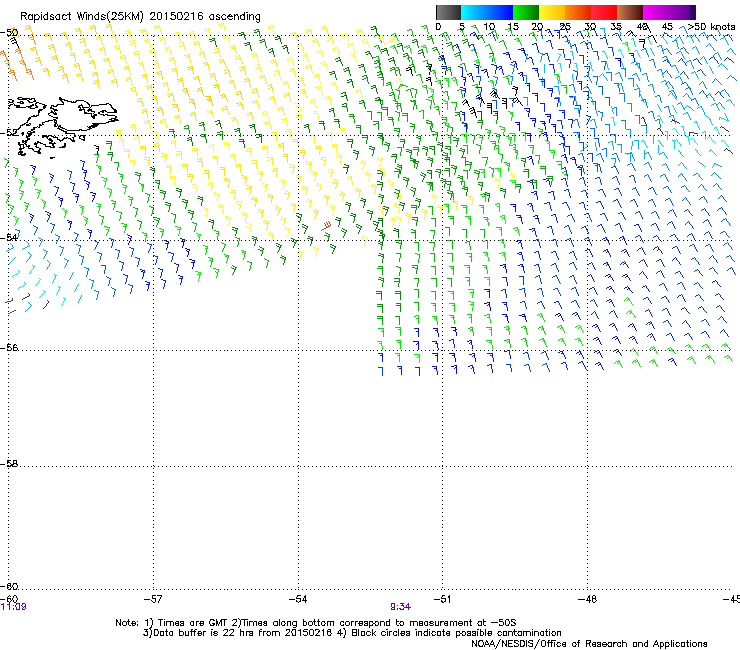The width and height of the screenshot is (740, 650).
Task: Click the green 15-20 knots legend segment
Action: 526,12
